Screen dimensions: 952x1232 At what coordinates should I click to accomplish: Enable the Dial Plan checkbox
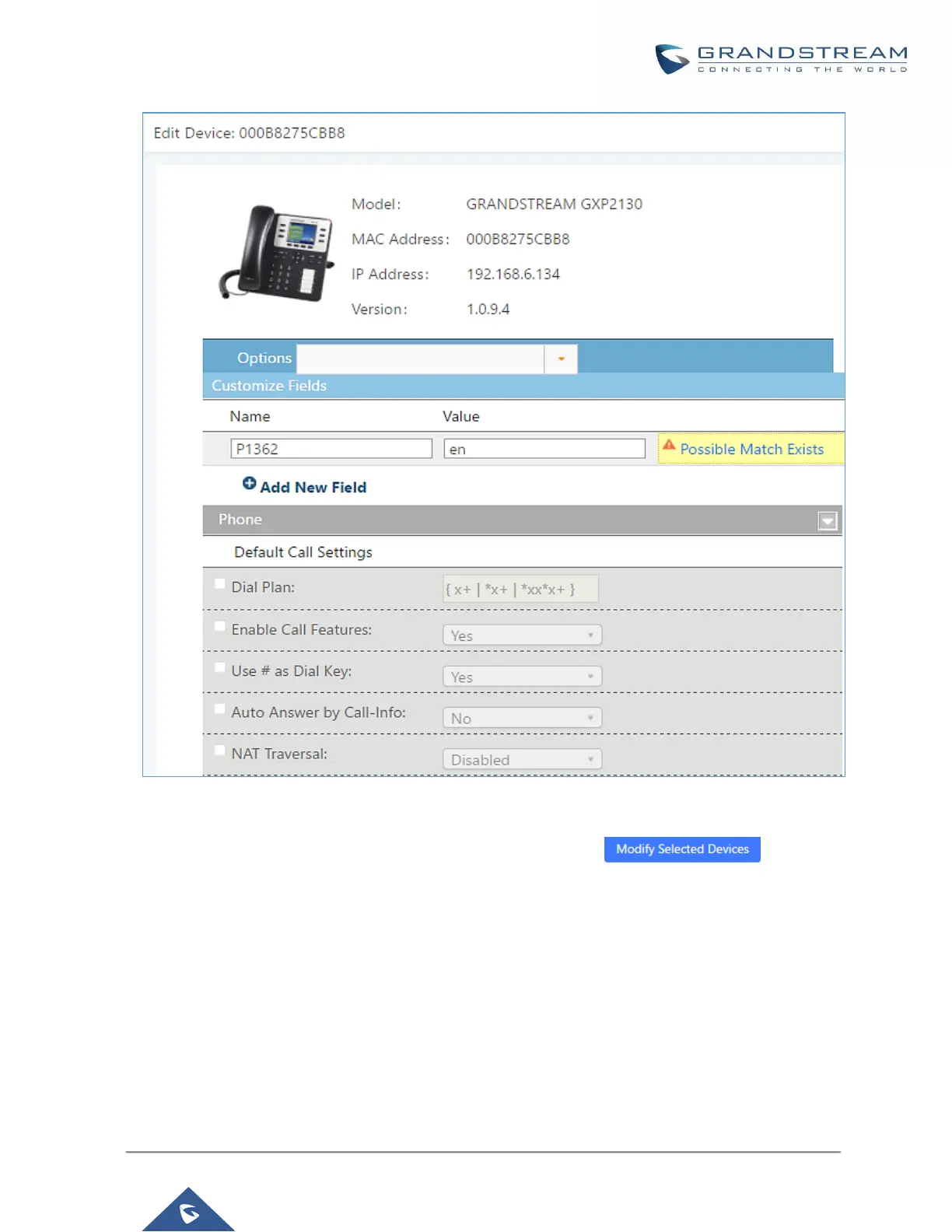click(220, 584)
